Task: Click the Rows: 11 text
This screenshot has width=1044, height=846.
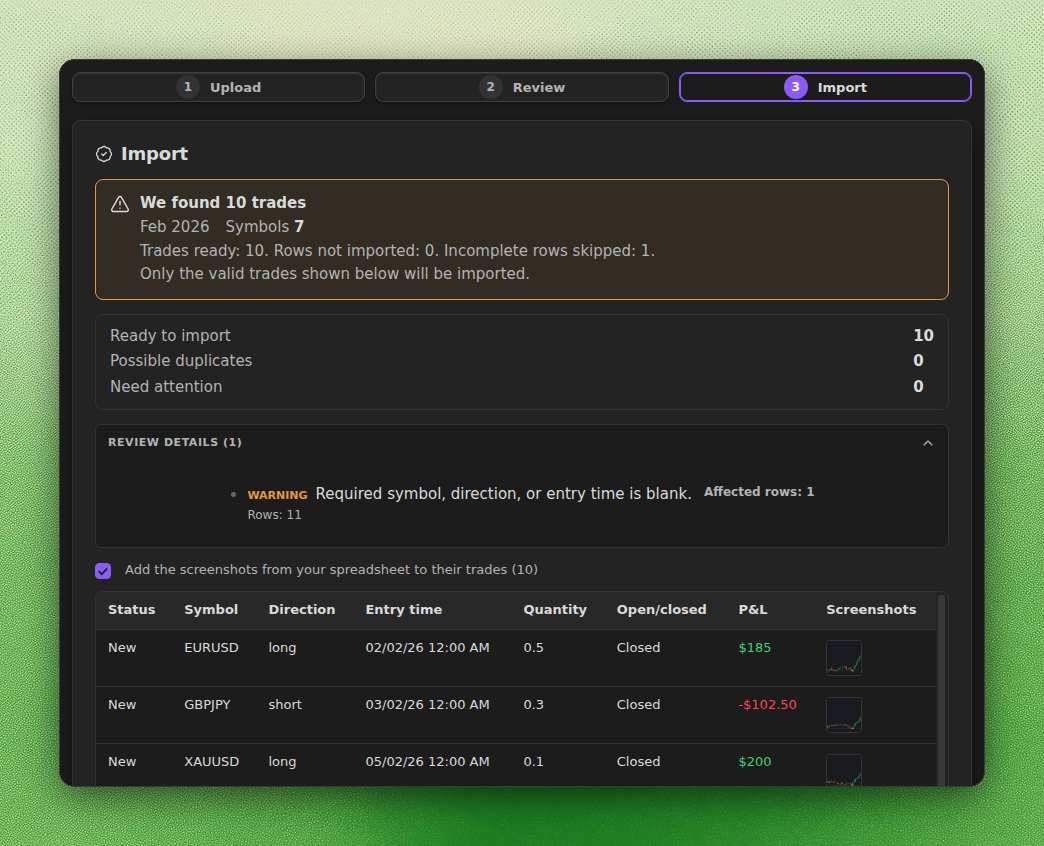Action: coord(274,515)
